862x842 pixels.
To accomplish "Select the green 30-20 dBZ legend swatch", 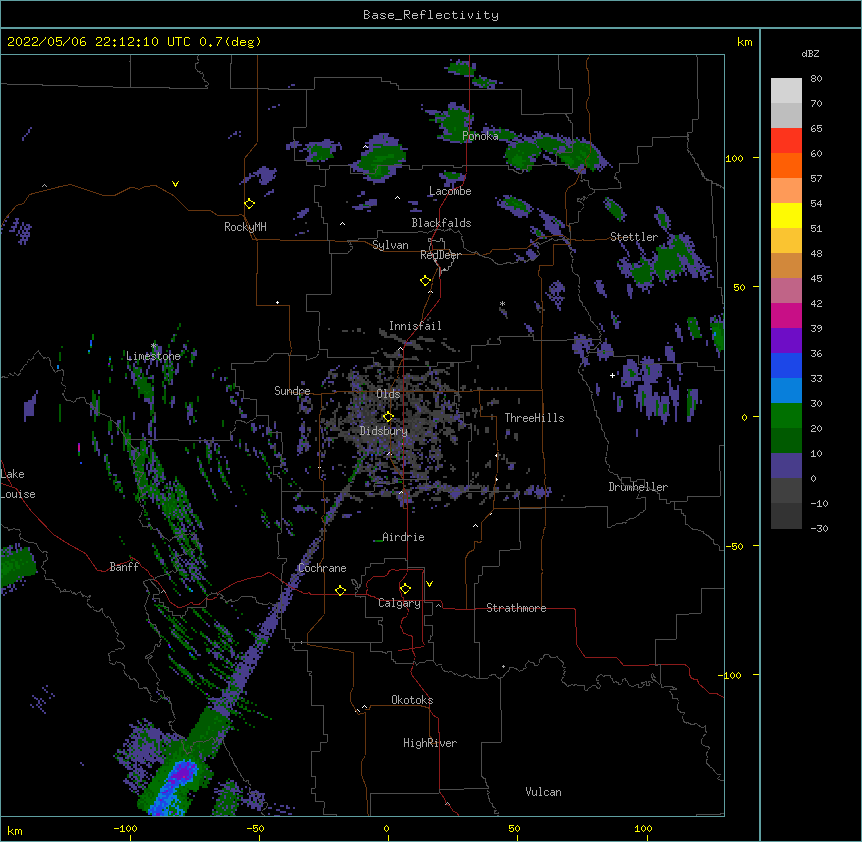I will pos(786,416).
